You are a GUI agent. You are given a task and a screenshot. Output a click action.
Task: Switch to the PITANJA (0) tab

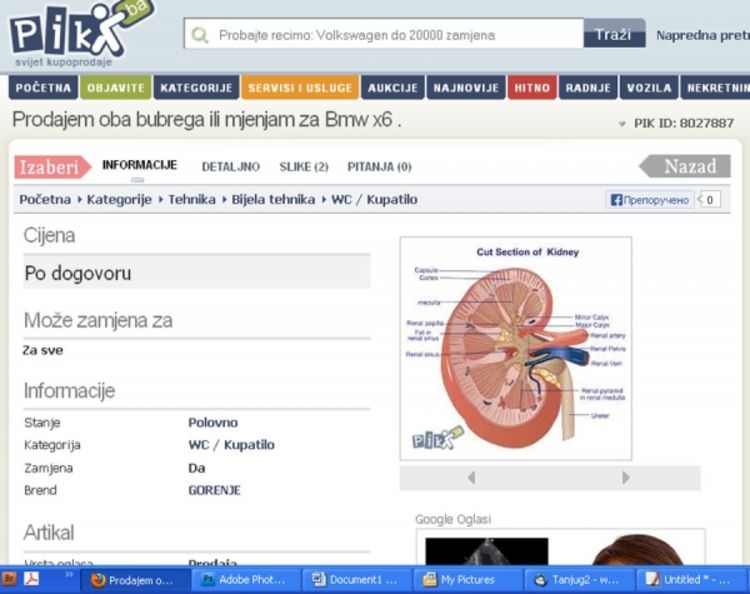(x=379, y=166)
